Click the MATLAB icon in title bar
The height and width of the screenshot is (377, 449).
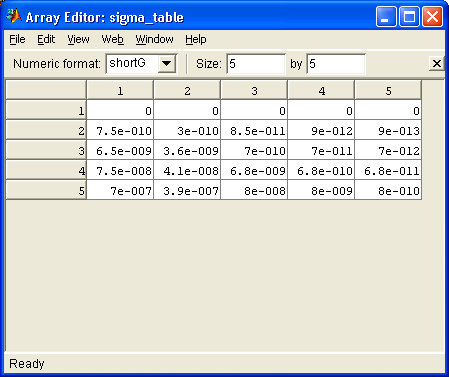(14, 16)
